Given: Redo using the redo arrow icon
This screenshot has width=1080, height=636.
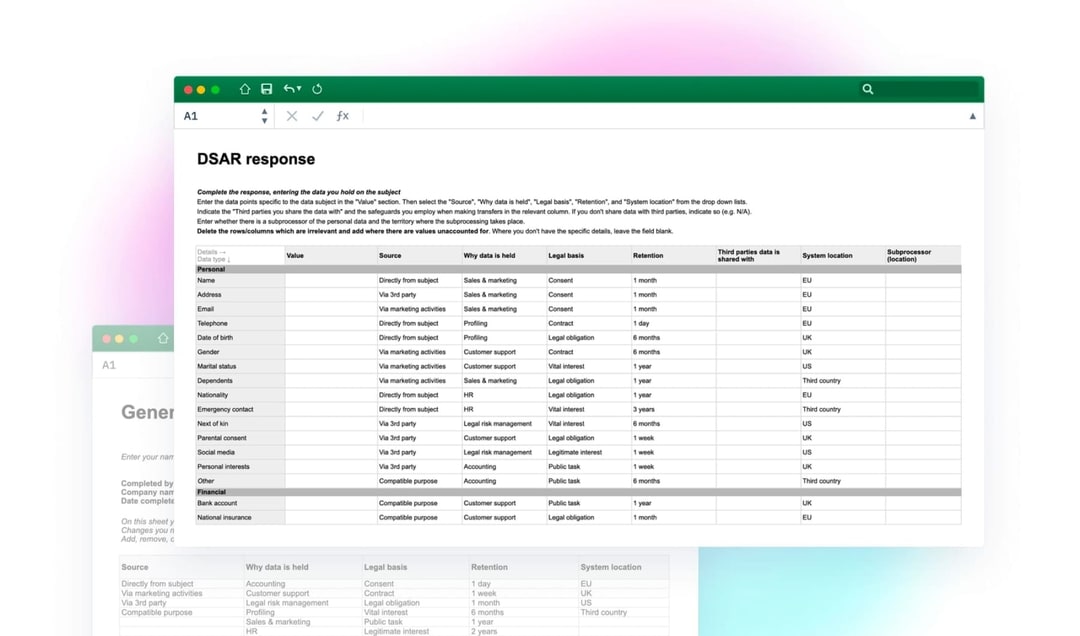Looking at the screenshot, I should coord(317,89).
